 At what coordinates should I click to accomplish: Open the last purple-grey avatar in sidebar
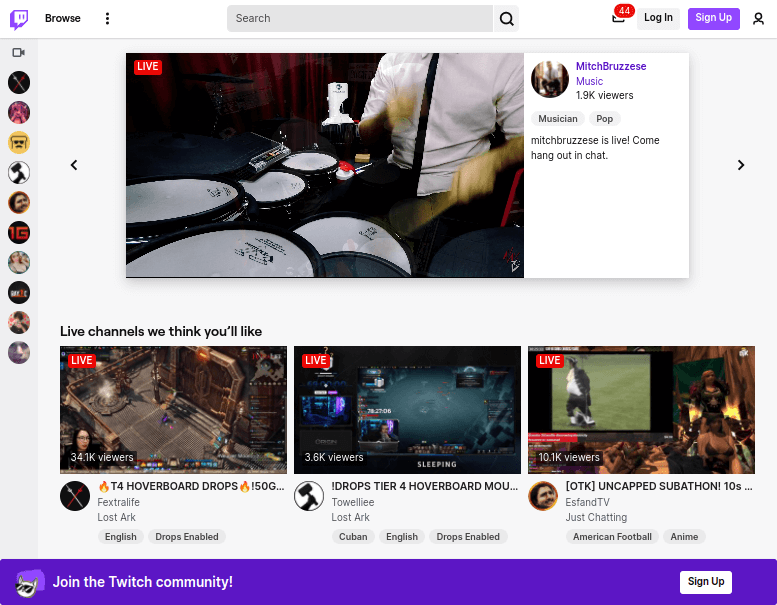(x=19, y=353)
